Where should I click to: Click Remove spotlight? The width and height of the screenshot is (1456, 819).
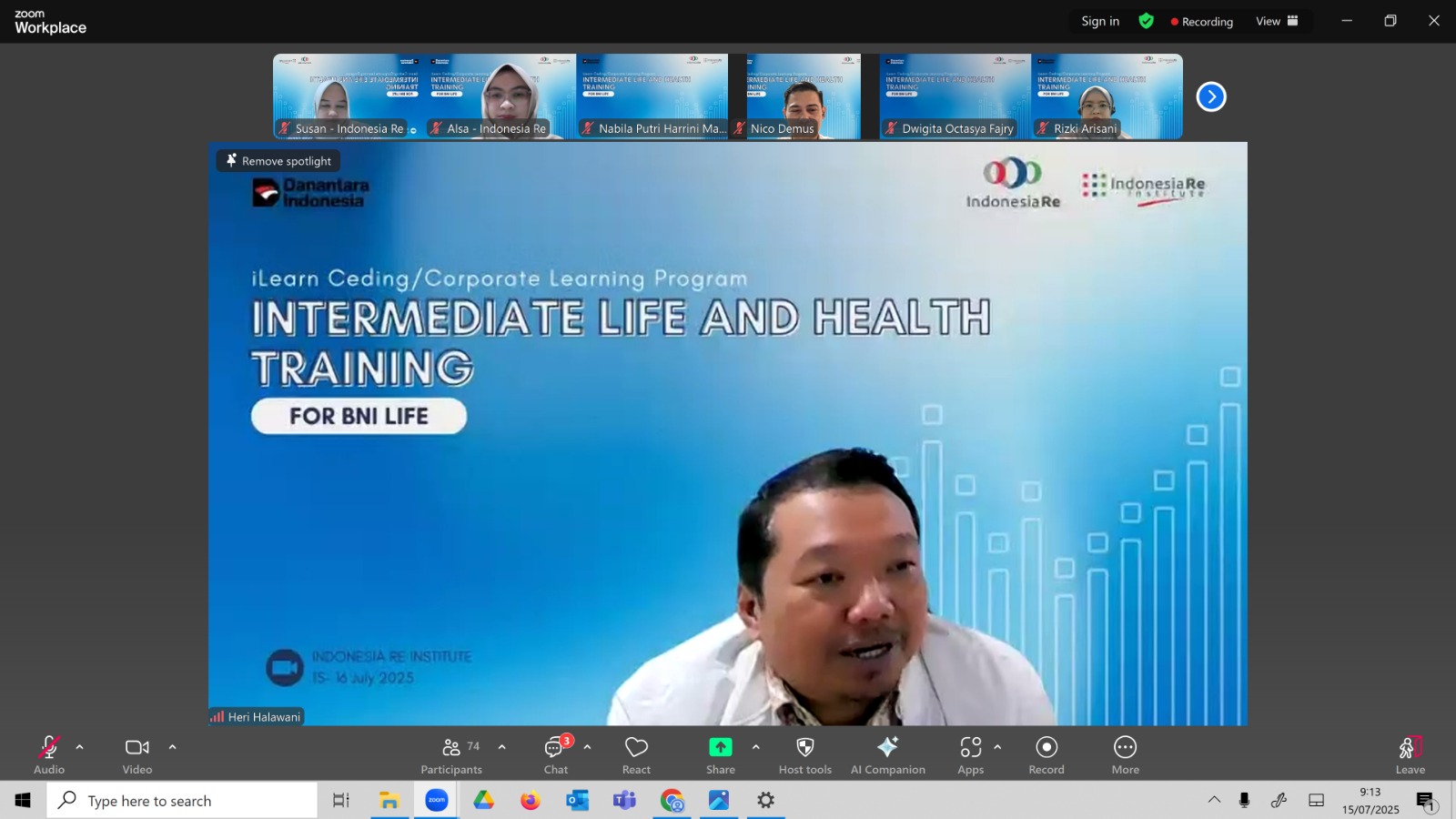click(278, 161)
